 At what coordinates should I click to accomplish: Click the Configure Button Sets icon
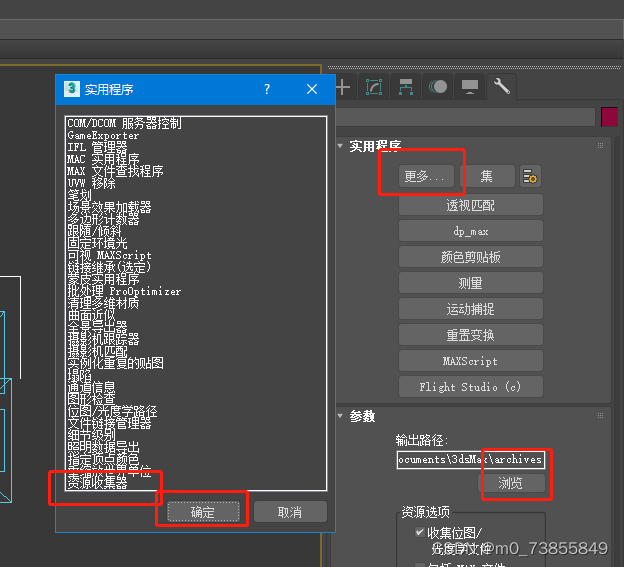point(530,176)
